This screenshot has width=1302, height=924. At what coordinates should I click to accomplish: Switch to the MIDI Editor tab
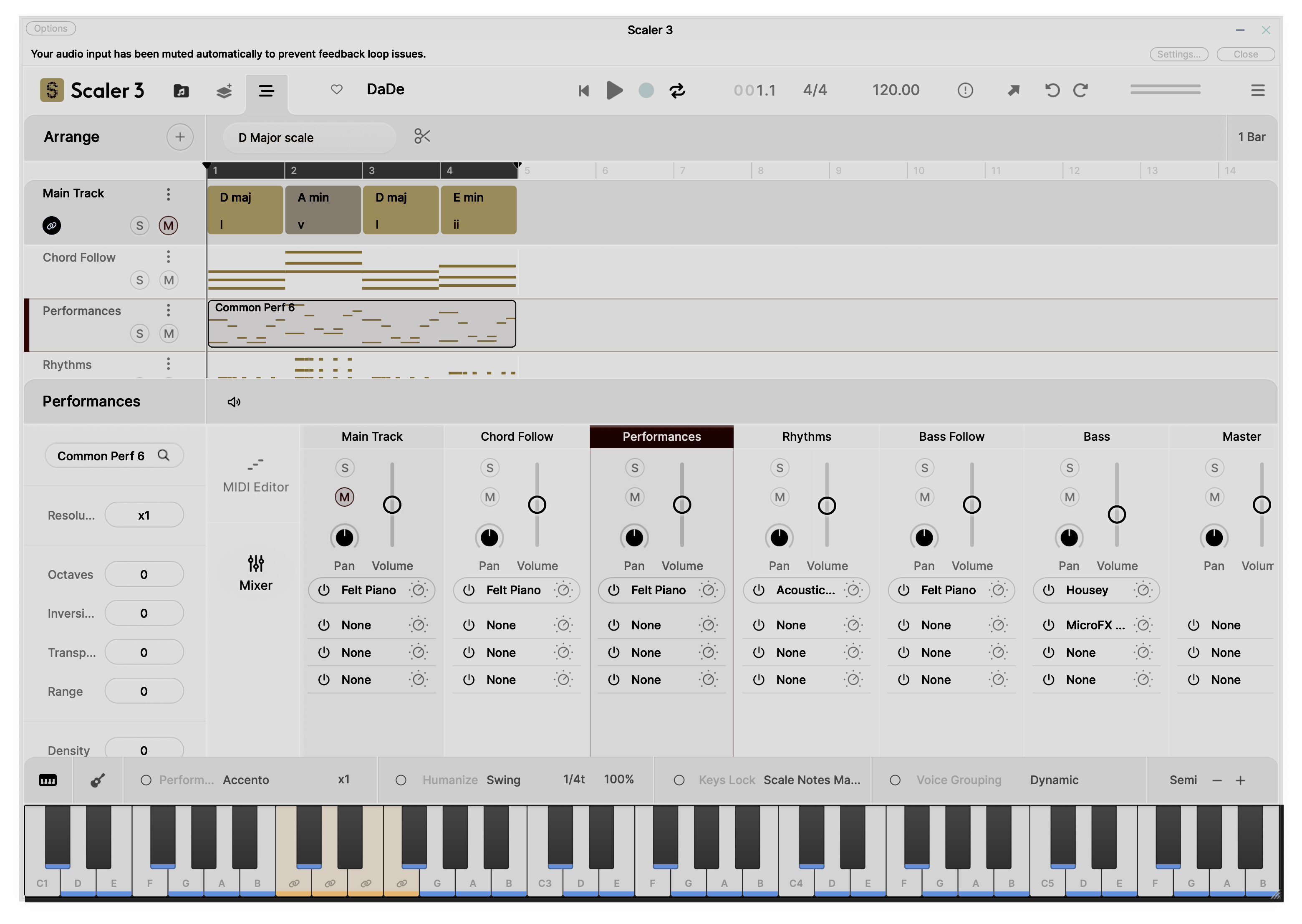255,475
